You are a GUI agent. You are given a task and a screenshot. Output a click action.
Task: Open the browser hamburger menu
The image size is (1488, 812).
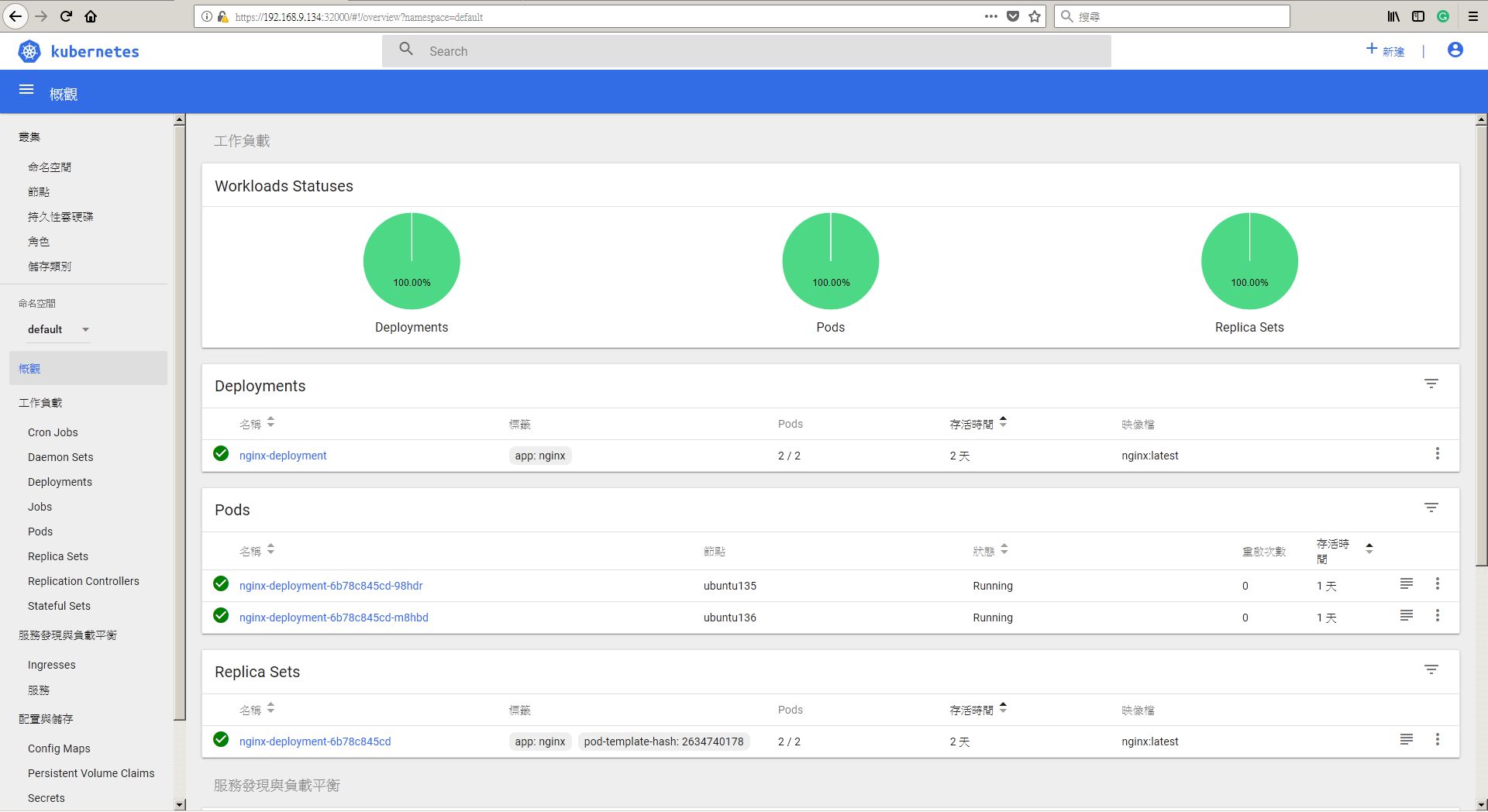(x=1473, y=16)
